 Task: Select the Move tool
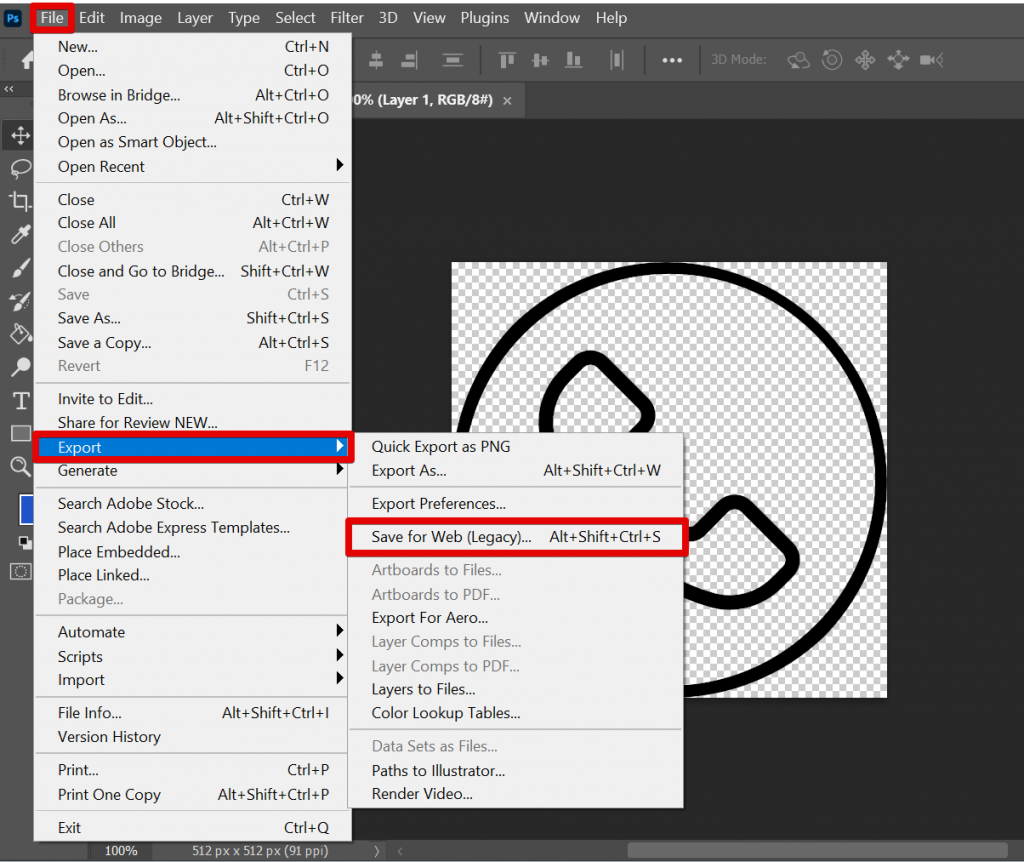22,135
